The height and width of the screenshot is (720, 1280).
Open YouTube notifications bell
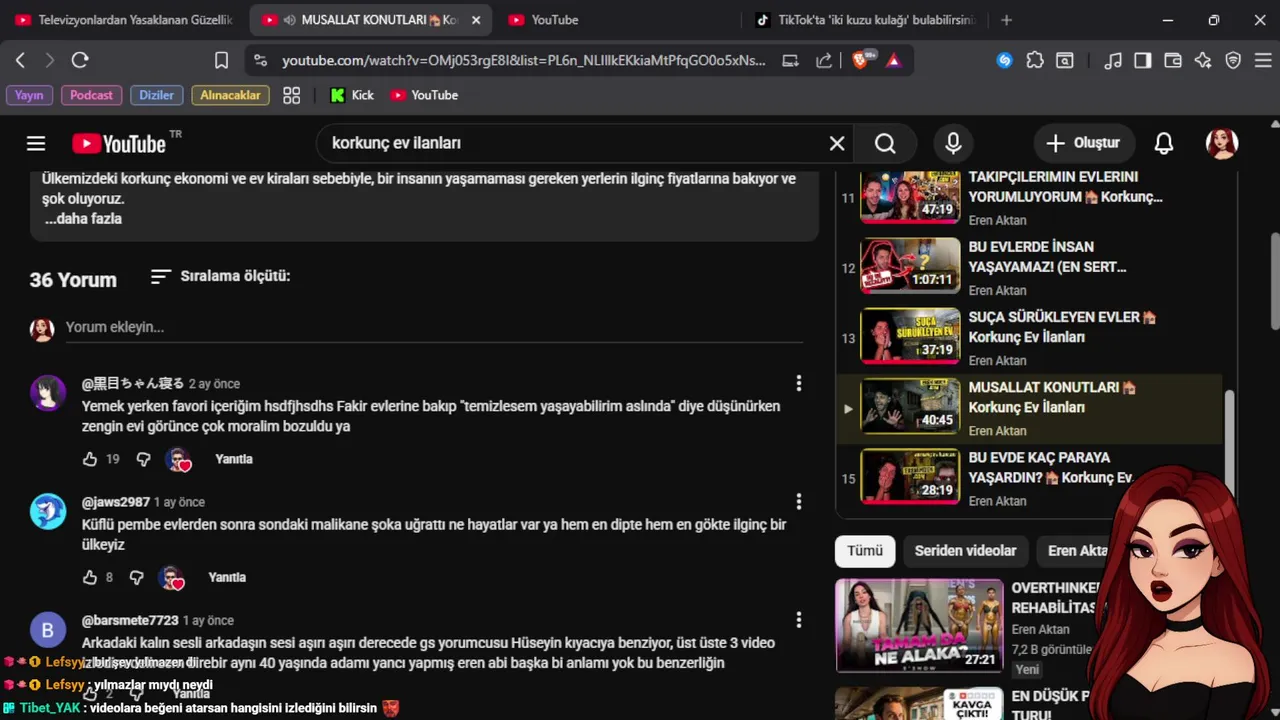[x=1163, y=143]
